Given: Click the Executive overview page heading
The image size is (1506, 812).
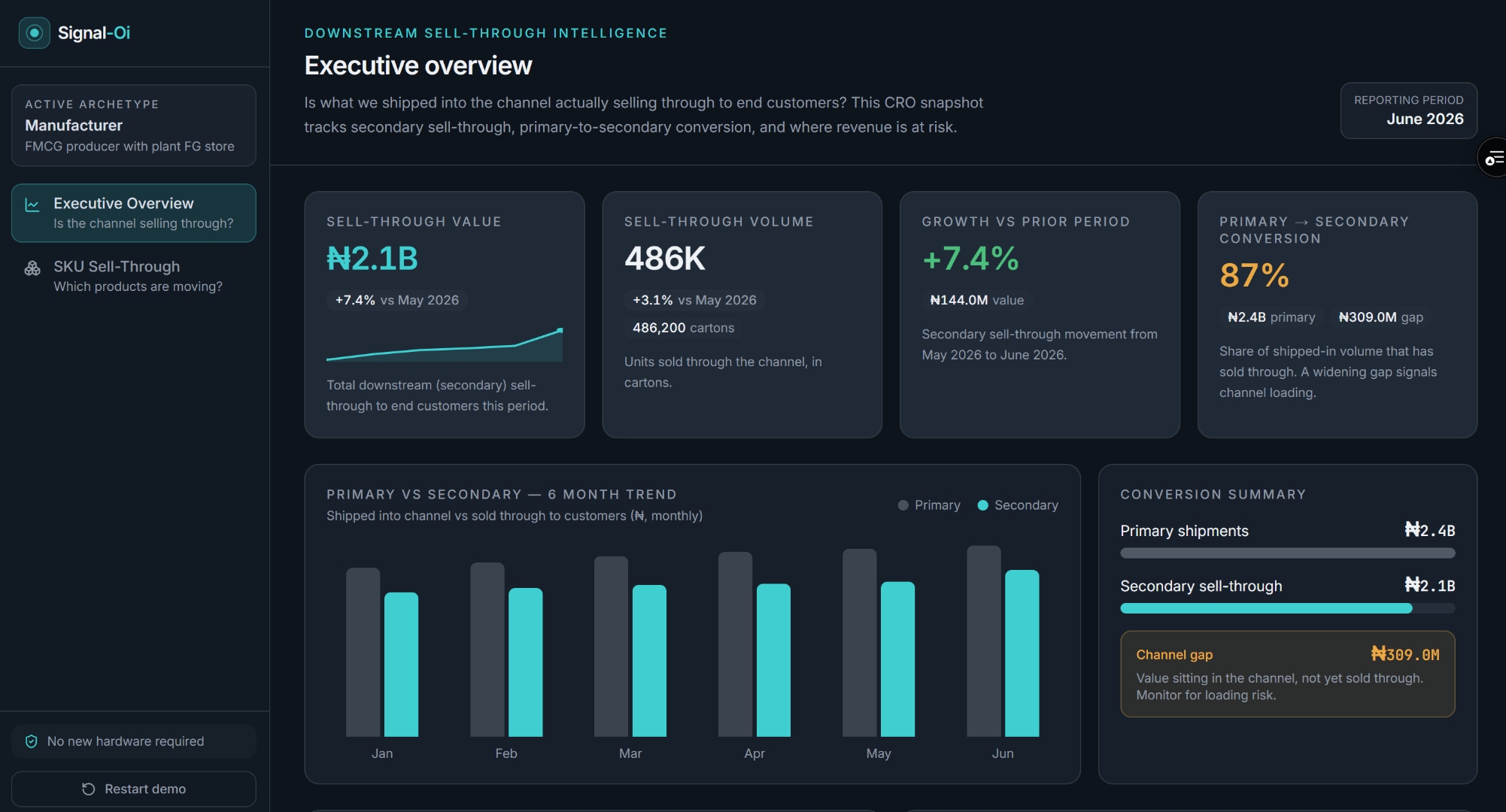Looking at the screenshot, I should [418, 65].
